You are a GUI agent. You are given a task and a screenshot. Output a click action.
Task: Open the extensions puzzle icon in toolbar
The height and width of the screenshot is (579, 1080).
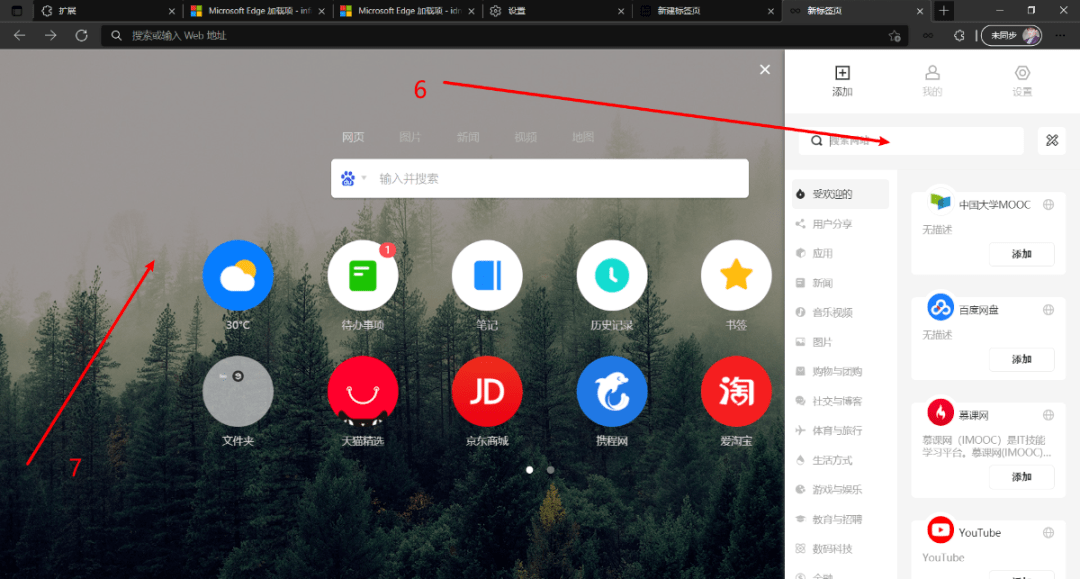click(959, 35)
